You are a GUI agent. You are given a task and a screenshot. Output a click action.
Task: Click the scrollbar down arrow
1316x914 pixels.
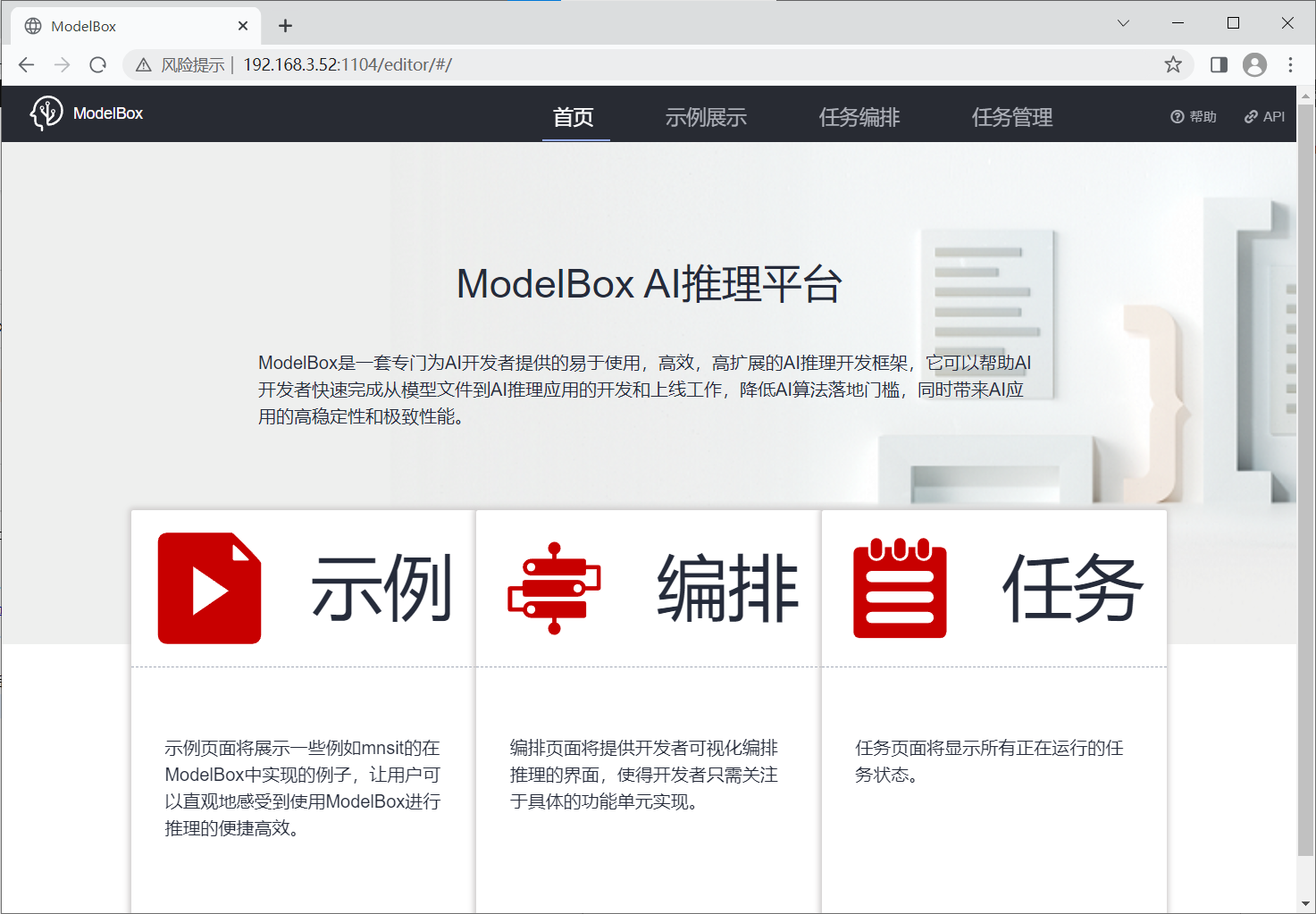coord(1305,903)
